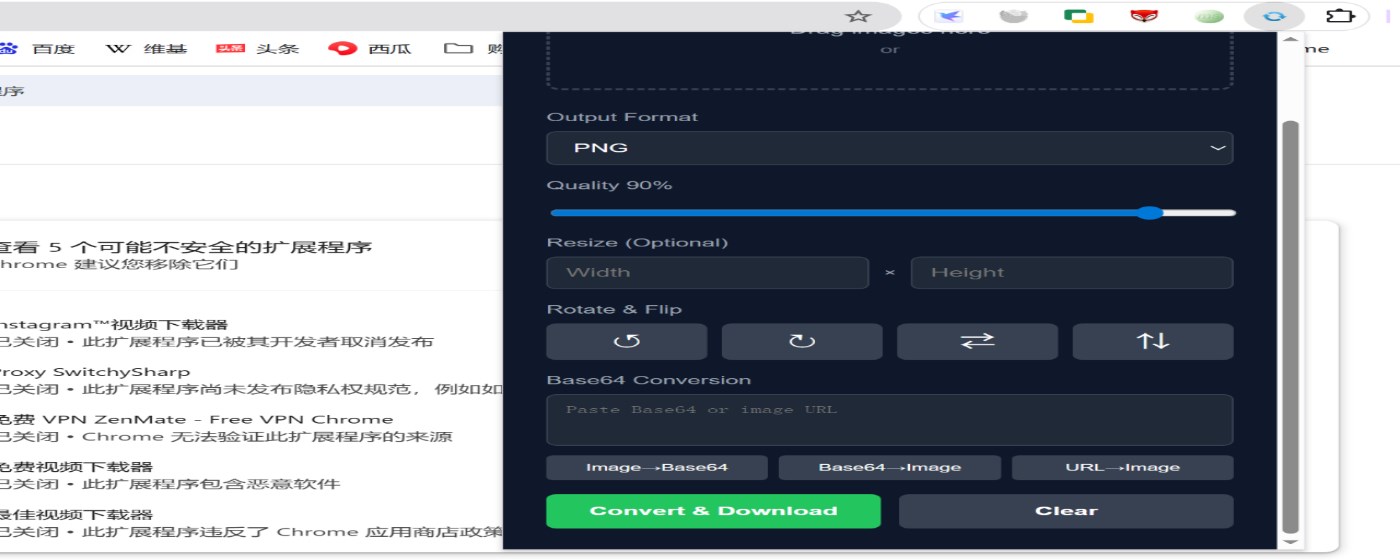Click the Drag images here drop zone

pyautogui.click(x=890, y=60)
